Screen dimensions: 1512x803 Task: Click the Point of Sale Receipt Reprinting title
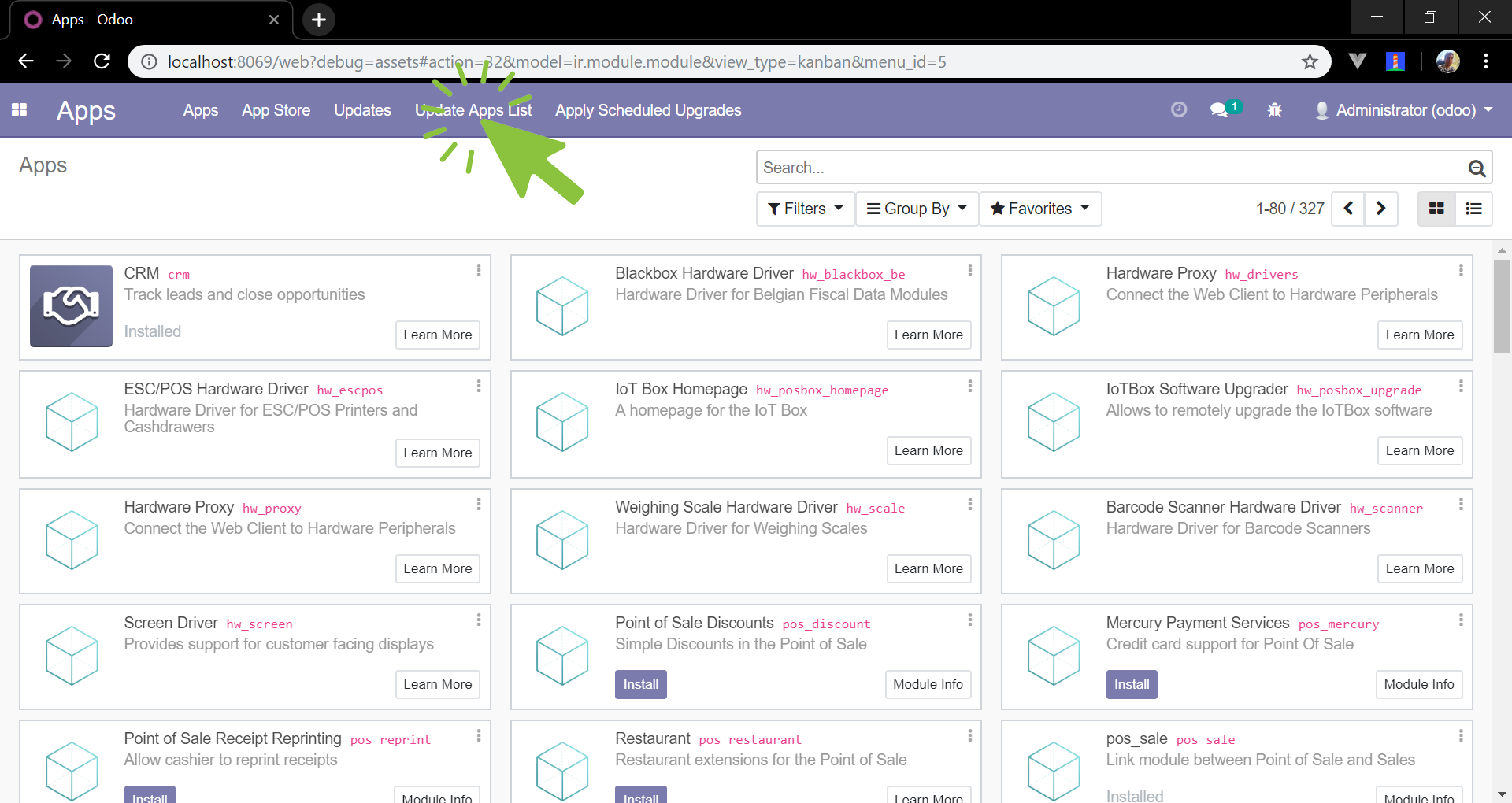[232, 738]
